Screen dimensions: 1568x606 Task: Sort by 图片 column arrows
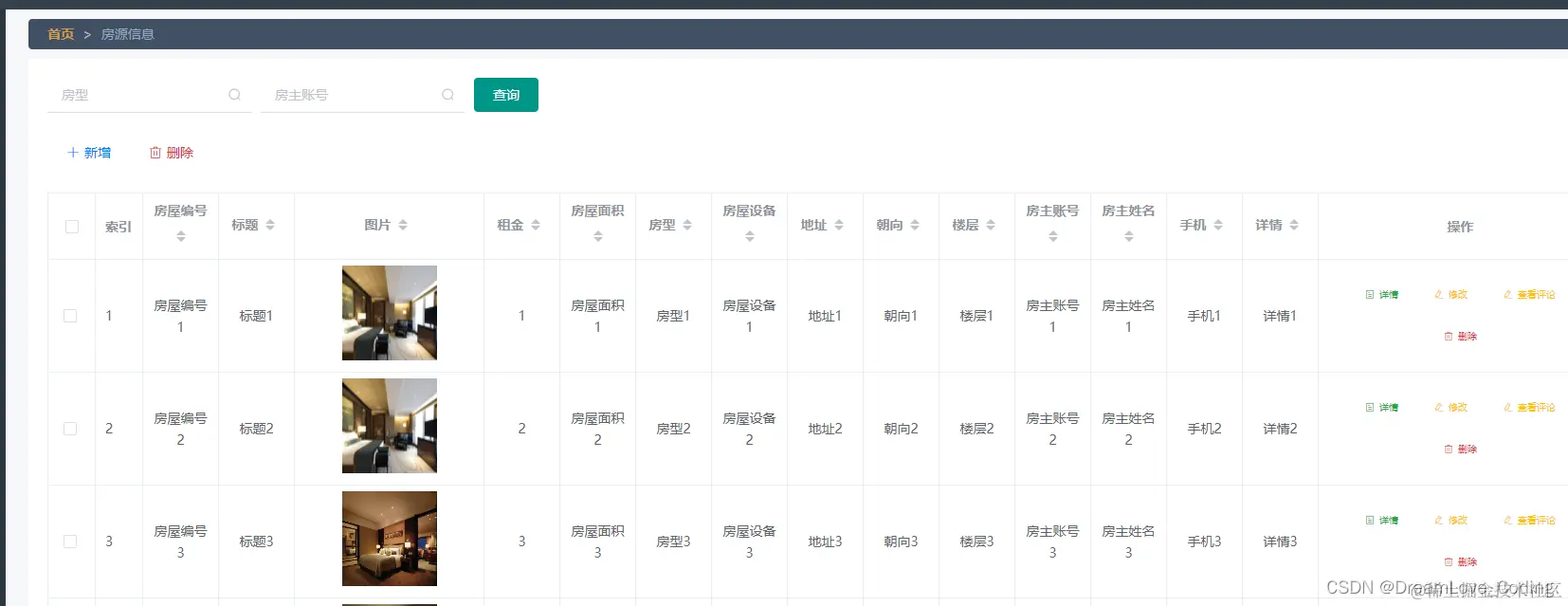point(403,225)
